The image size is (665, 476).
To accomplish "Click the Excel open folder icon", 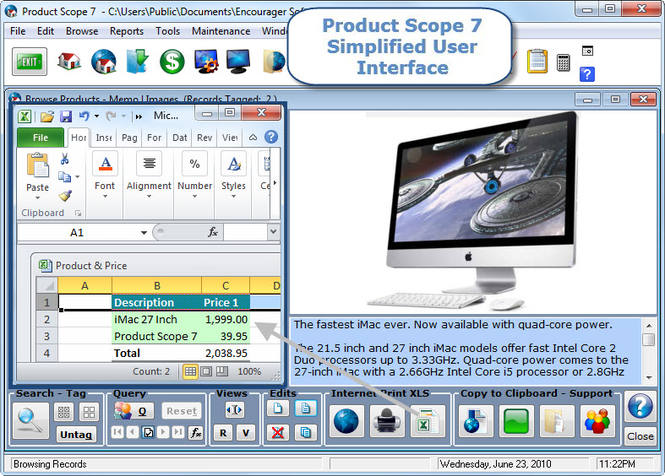I will [48, 116].
